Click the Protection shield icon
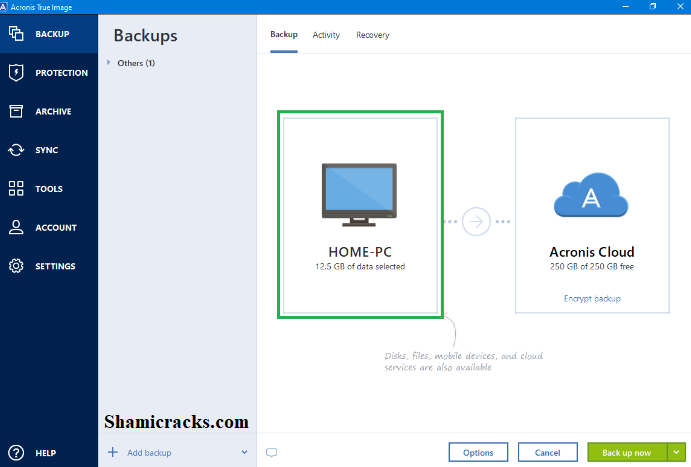Image resolution: width=691 pixels, height=467 pixels. tap(16, 73)
